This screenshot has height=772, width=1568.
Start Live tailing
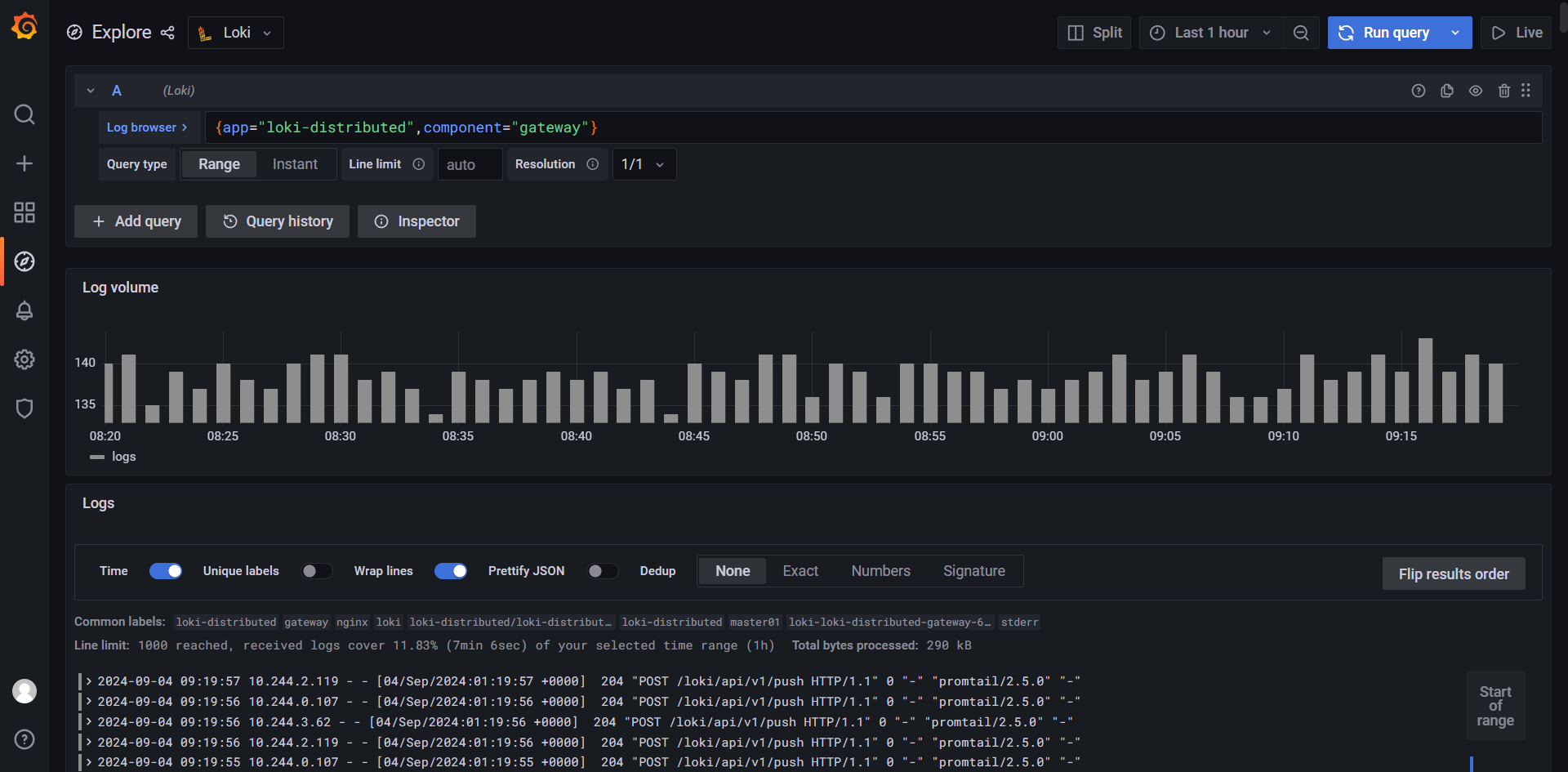1517,33
